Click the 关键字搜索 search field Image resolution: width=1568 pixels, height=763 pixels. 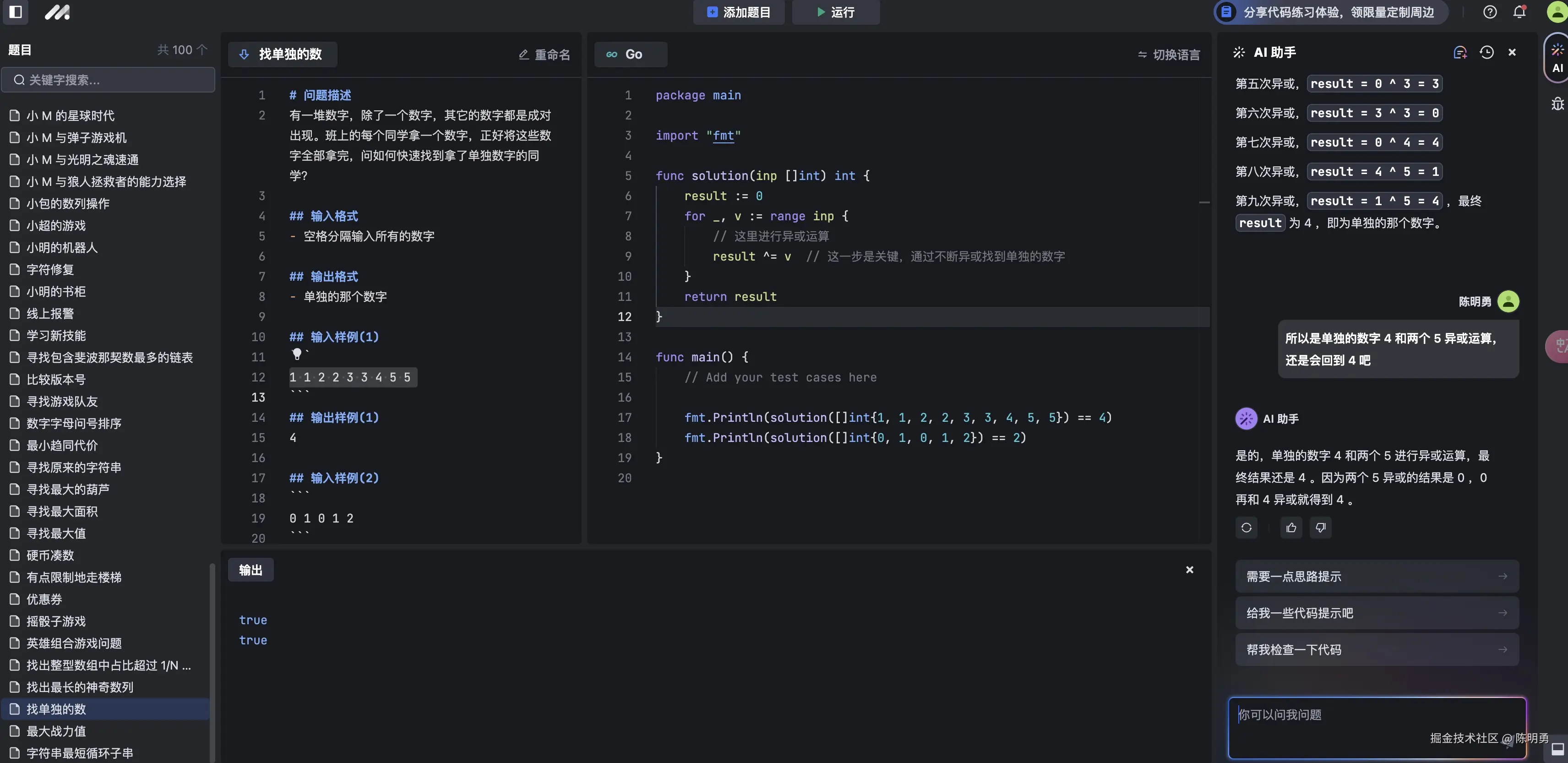tap(109, 80)
